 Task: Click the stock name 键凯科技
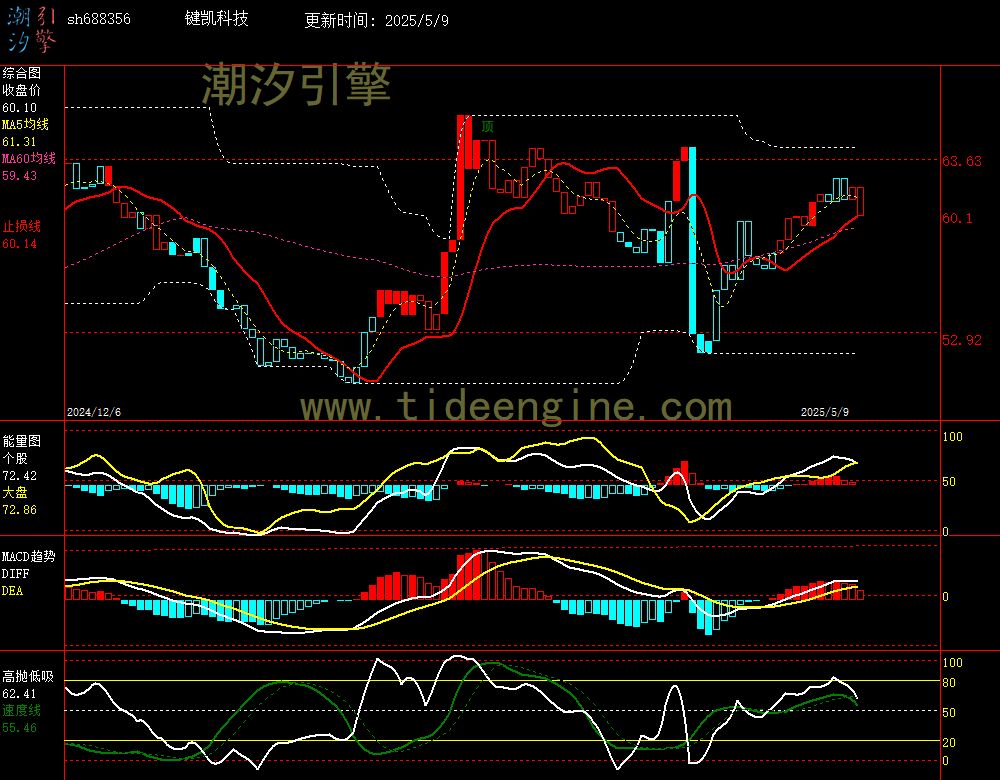pyautogui.click(x=216, y=18)
